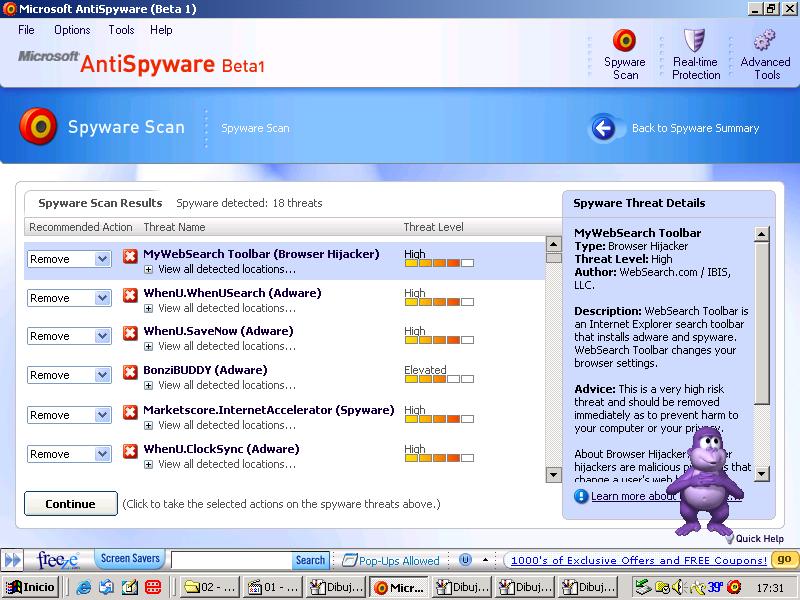Select Marketscore.InternetAccelerator (Spyware) threat name
This screenshot has width=800, height=600.
pos(269,410)
